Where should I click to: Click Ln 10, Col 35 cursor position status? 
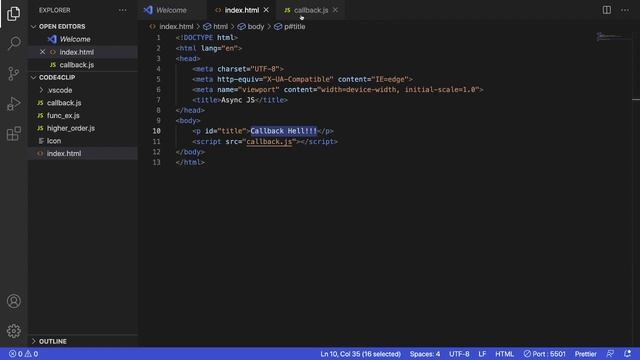point(360,354)
